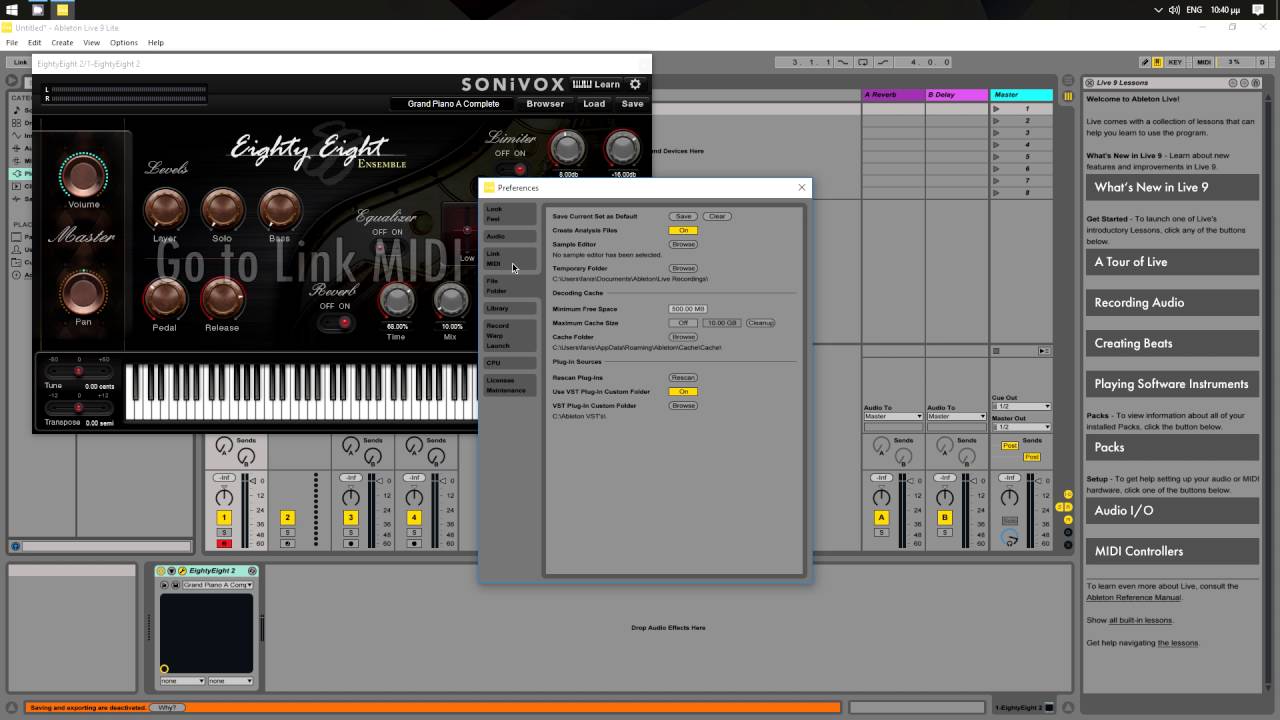Open the Create menu

(62, 43)
